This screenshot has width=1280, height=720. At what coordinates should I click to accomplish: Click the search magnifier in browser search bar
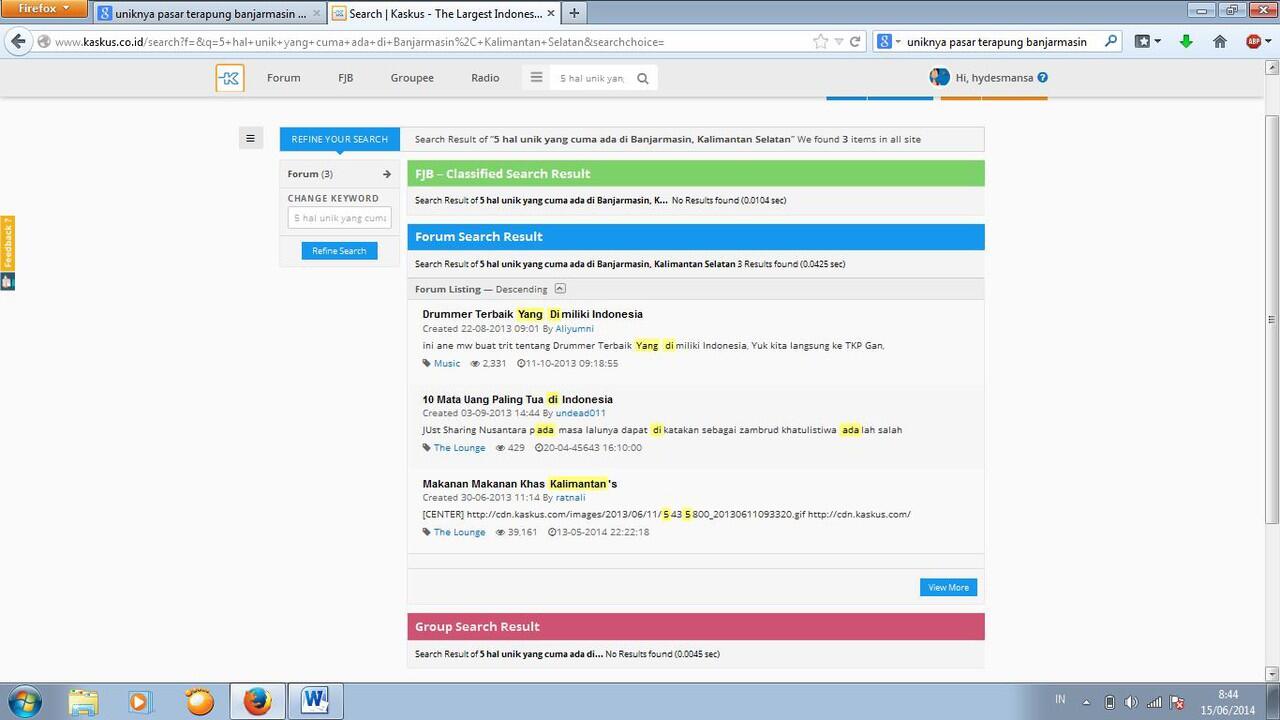(1111, 42)
